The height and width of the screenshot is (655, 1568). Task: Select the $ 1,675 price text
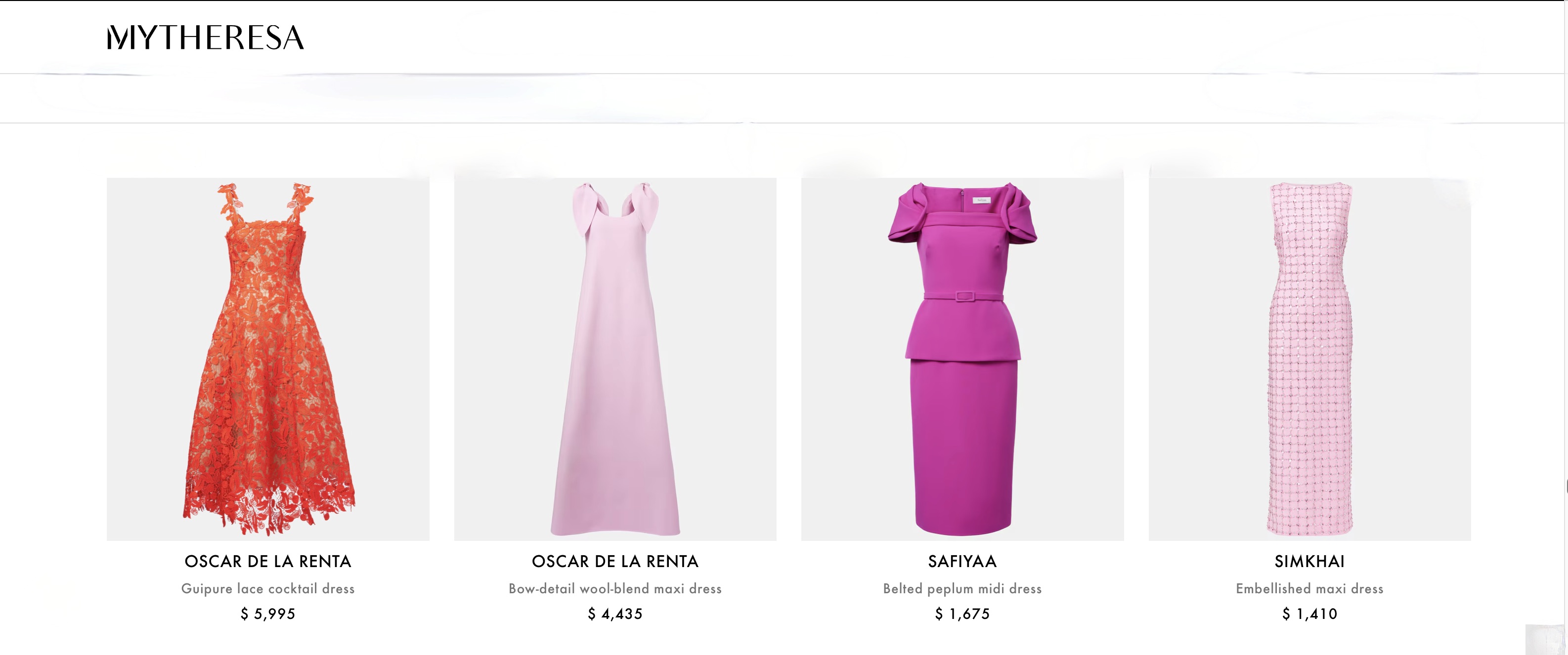pyautogui.click(x=962, y=614)
